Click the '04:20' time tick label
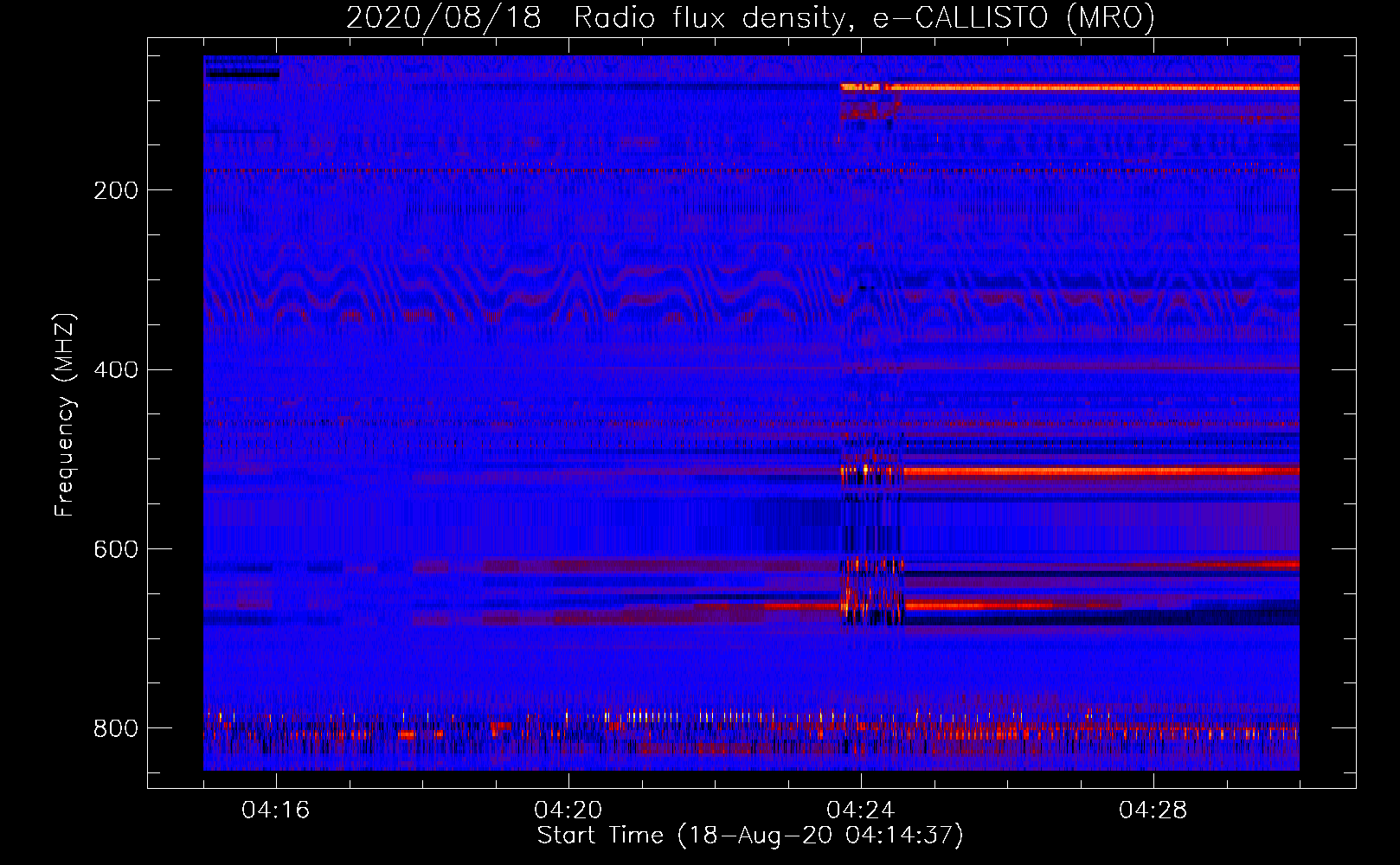Image resolution: width=1400 pixels, height=865 pixels. click(568, 810)
